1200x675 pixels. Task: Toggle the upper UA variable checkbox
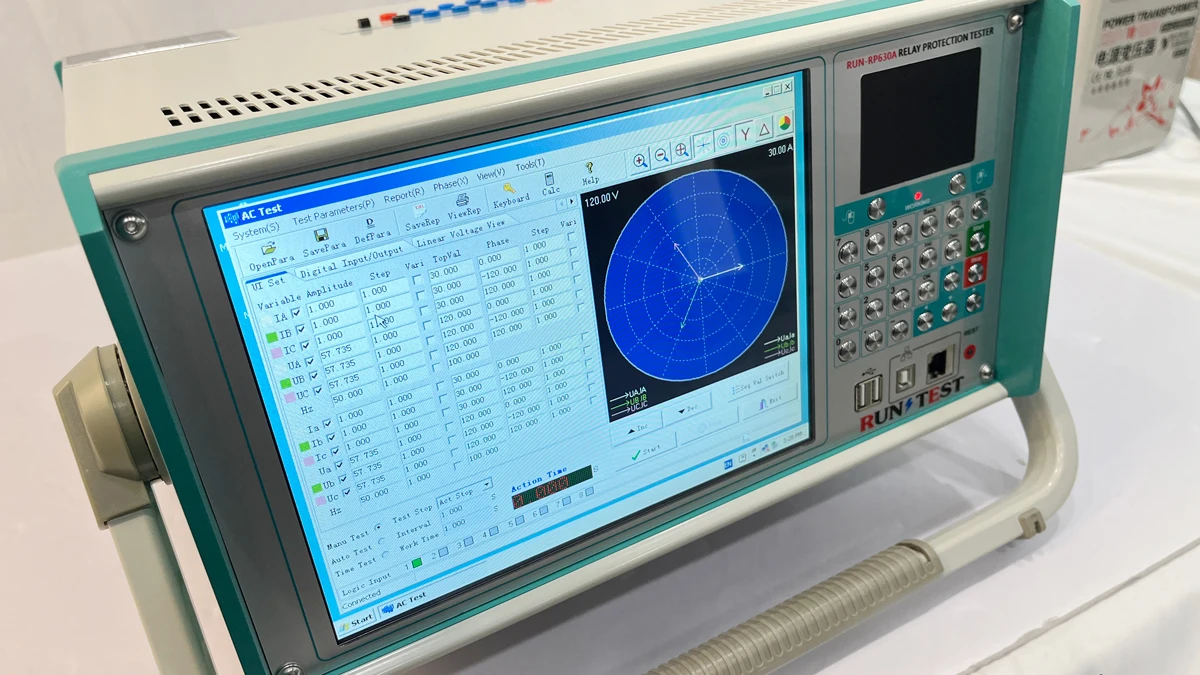[x=309, y=362]
